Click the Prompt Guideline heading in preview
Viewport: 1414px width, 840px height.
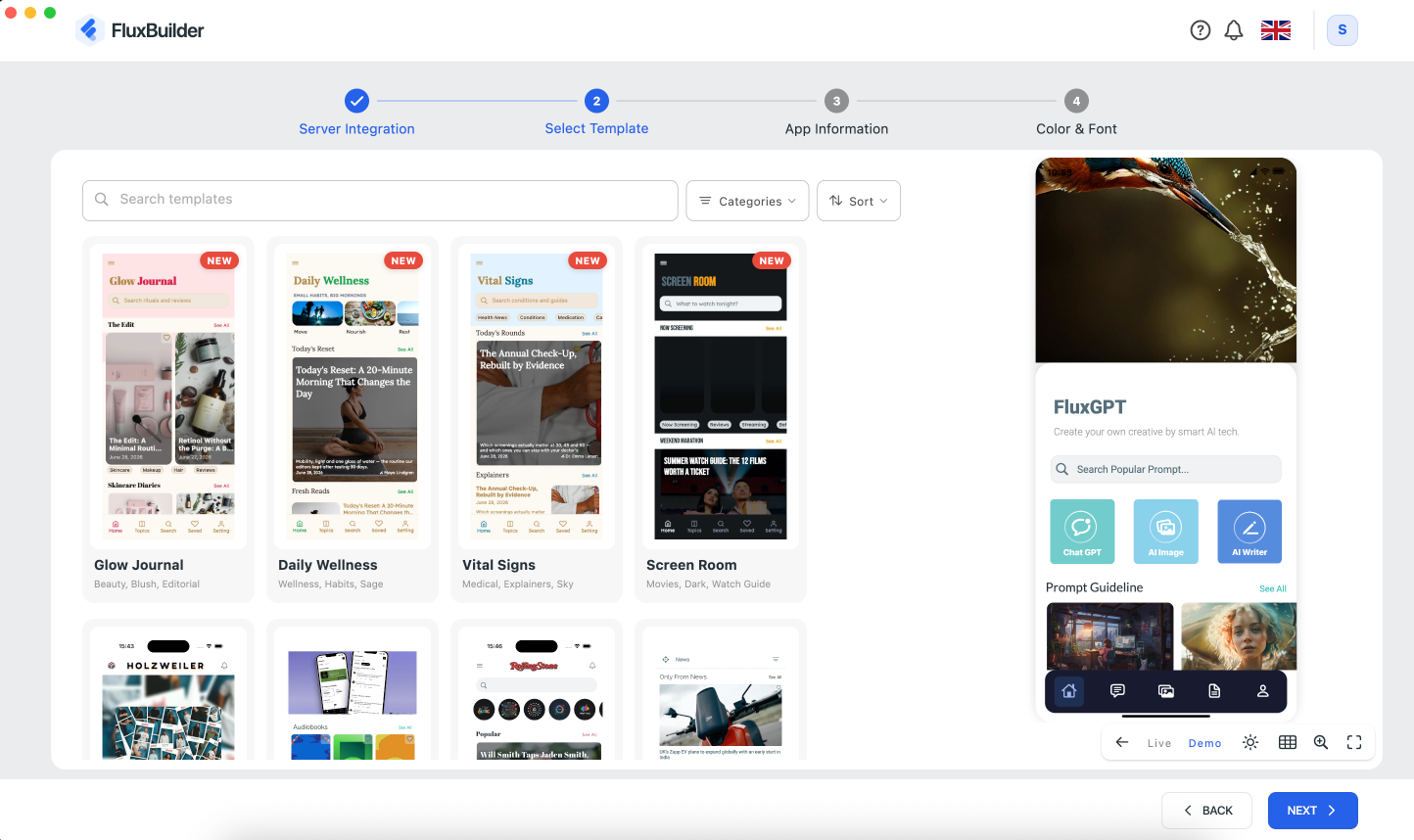click(1095, 587)
